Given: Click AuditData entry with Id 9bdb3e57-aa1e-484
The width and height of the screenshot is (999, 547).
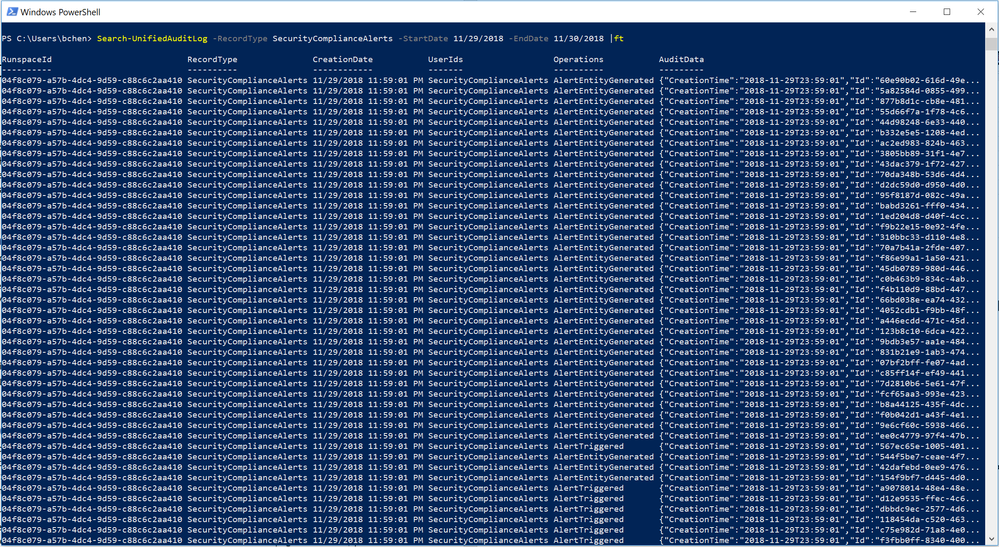Looking at the screenshot, I should tap(820, 341).
